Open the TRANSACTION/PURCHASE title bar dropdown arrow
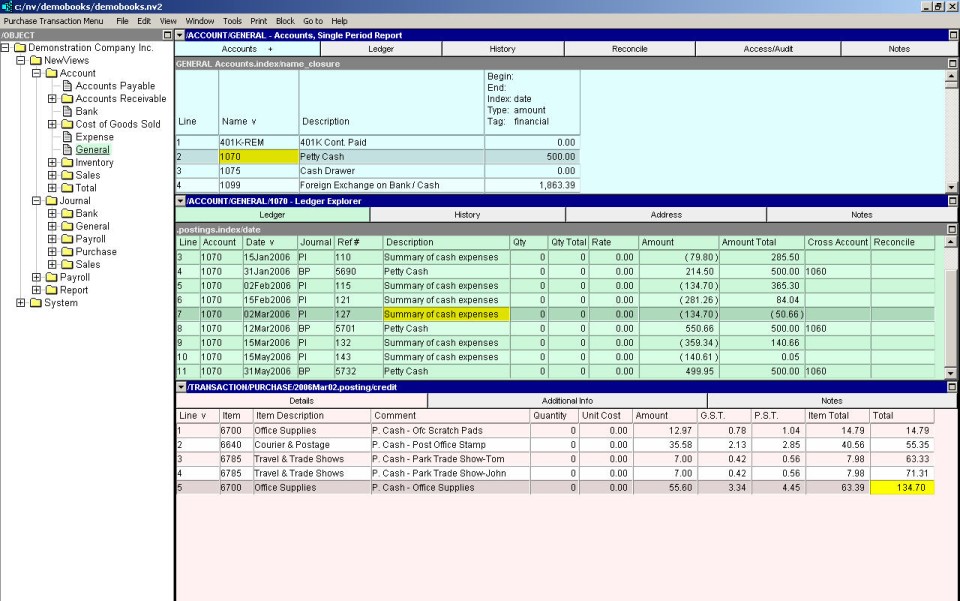The height and width of the screenshot is (601, 960). coord(180,387)
